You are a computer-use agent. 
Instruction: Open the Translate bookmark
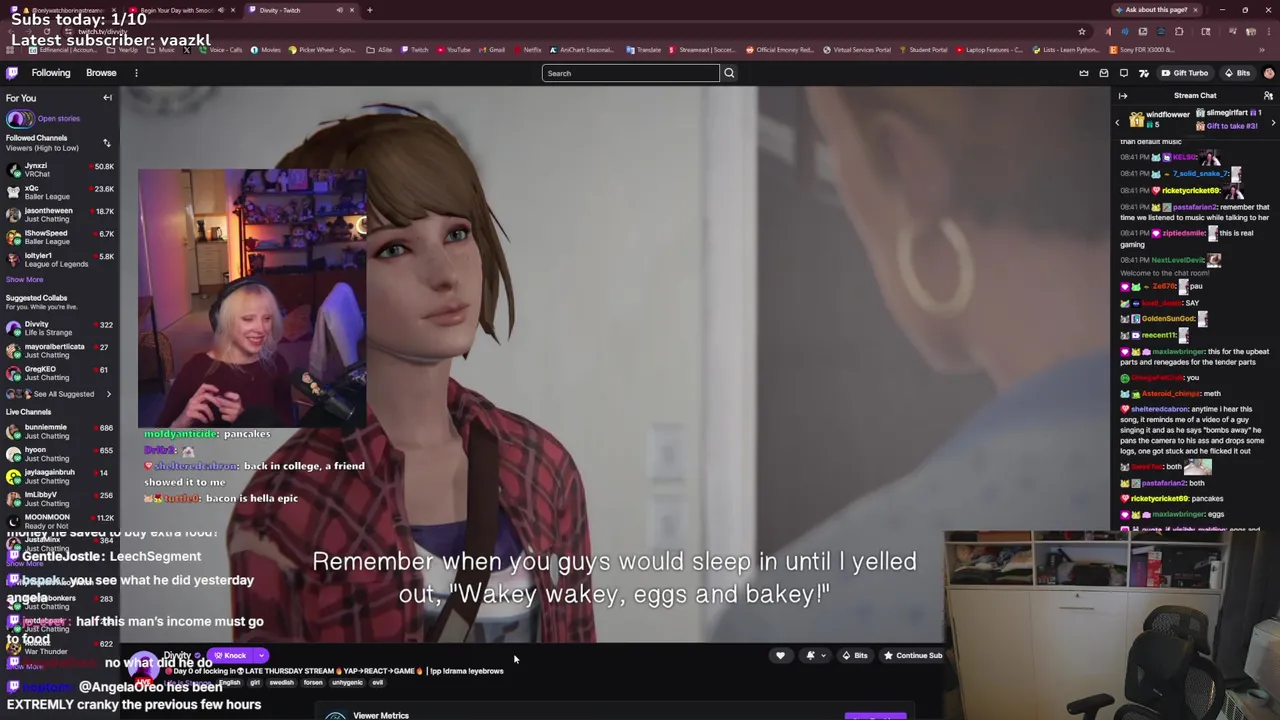pos(644,50)
